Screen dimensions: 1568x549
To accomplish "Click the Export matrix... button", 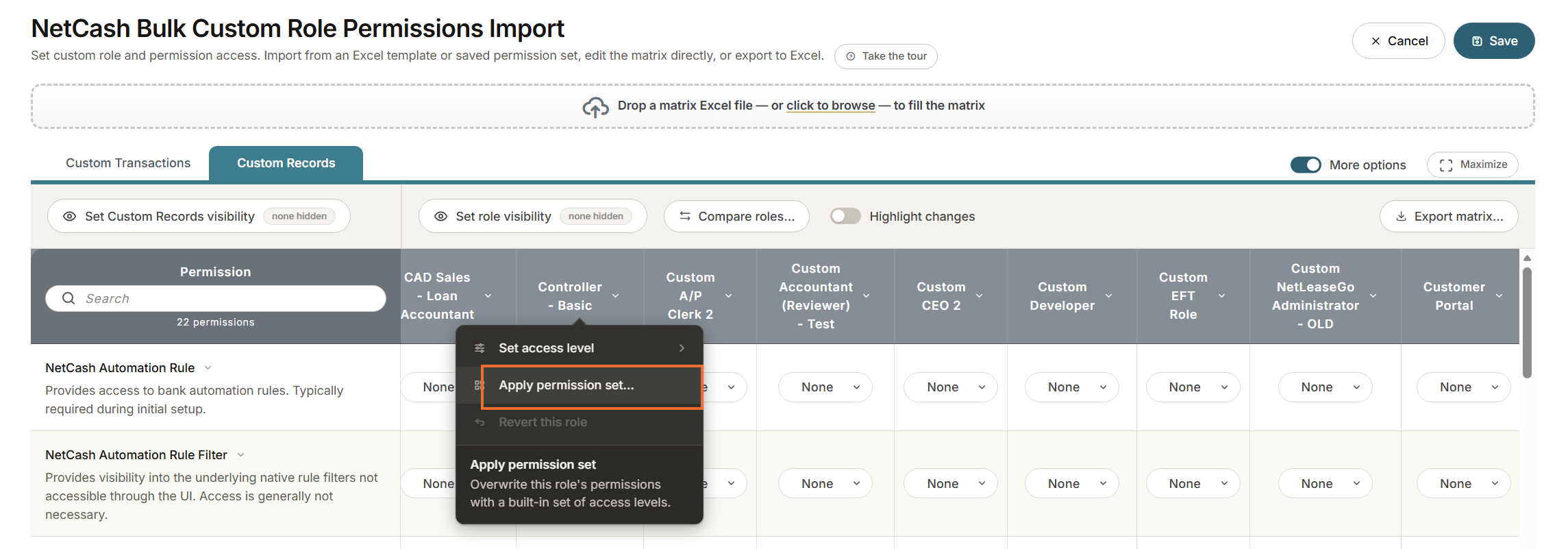I will (1449, 217).
